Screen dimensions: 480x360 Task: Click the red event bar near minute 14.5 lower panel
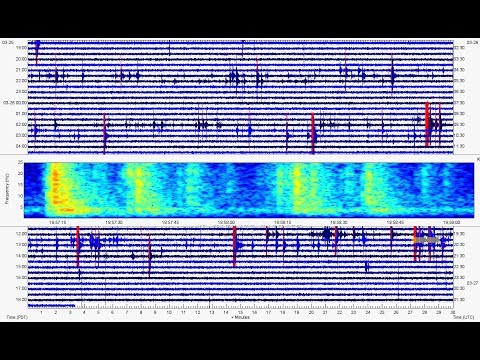click(235, 247)
